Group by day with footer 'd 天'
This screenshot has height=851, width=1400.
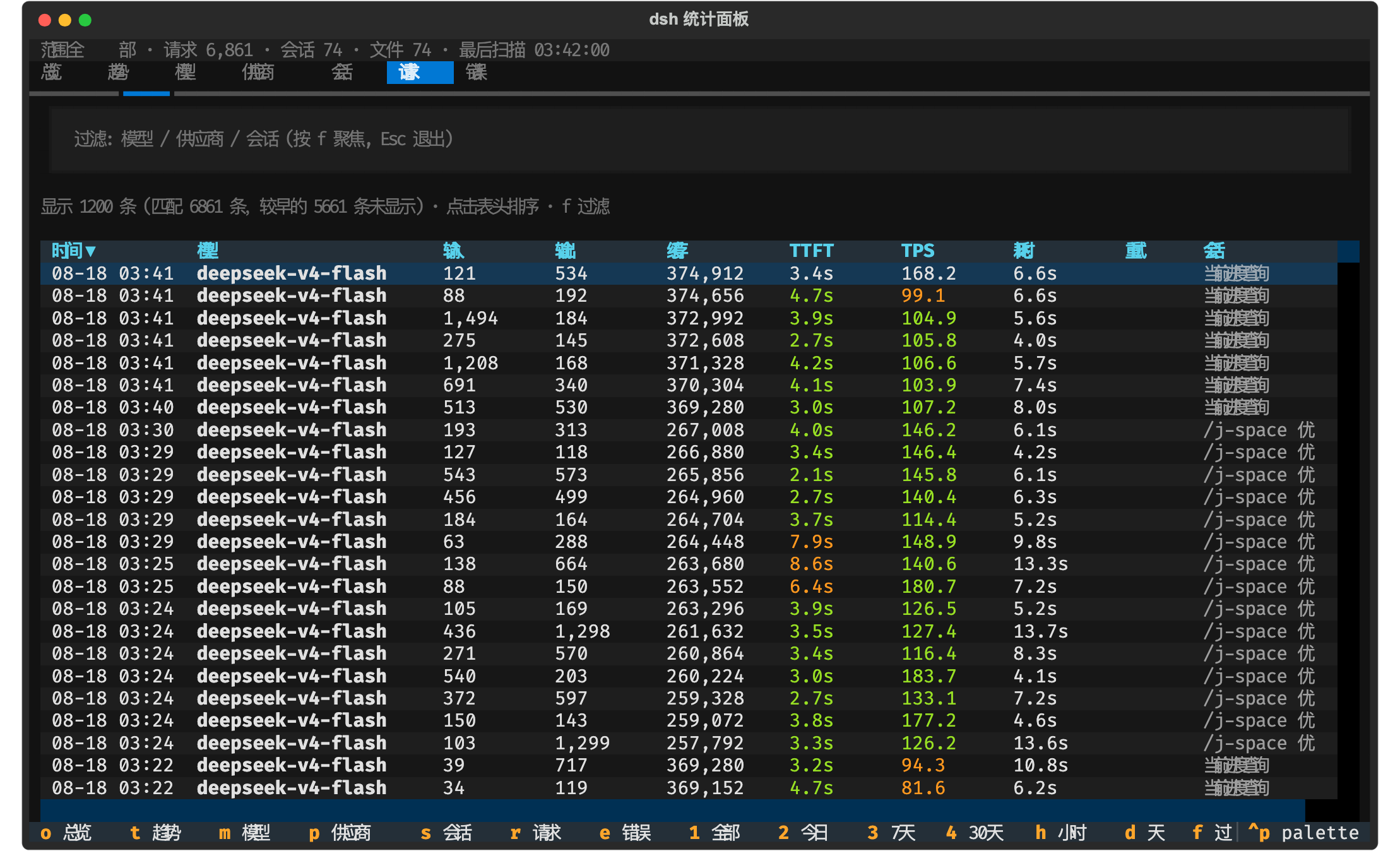tap(1146, 833)
